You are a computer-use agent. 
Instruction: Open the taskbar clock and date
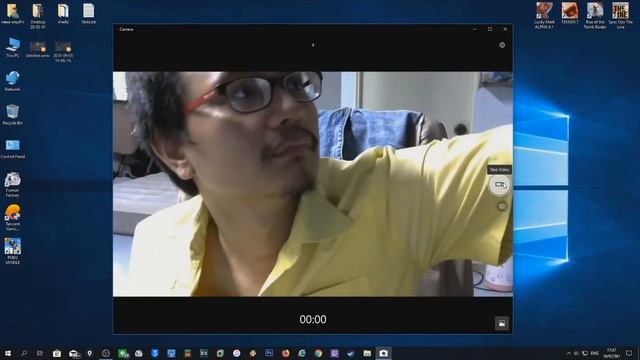pyautogui.click(x=611, y=353)
